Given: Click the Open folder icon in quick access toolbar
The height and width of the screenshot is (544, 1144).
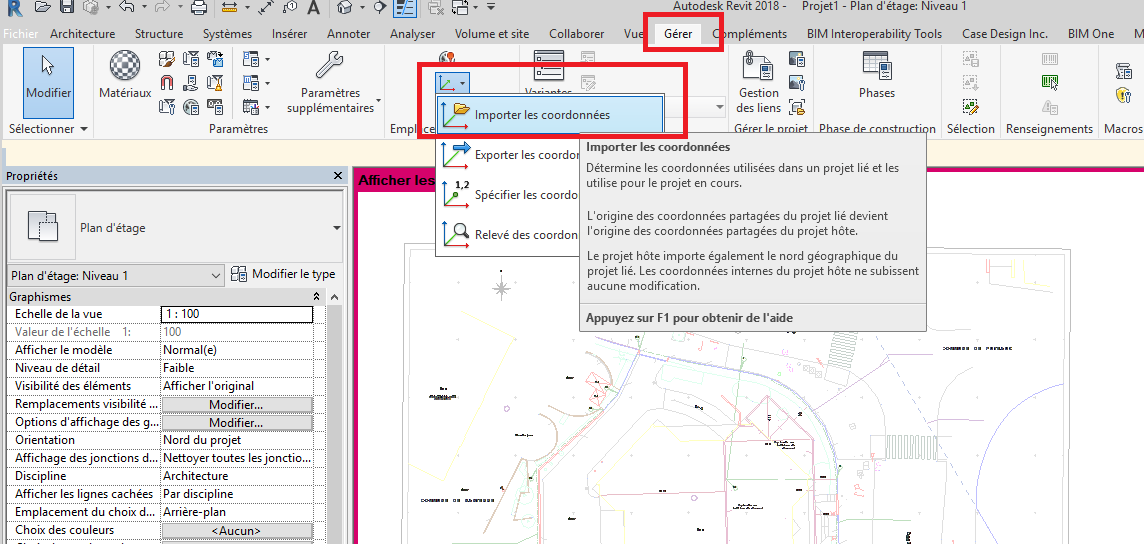Looking at the screenshot, I should (43, 8).
